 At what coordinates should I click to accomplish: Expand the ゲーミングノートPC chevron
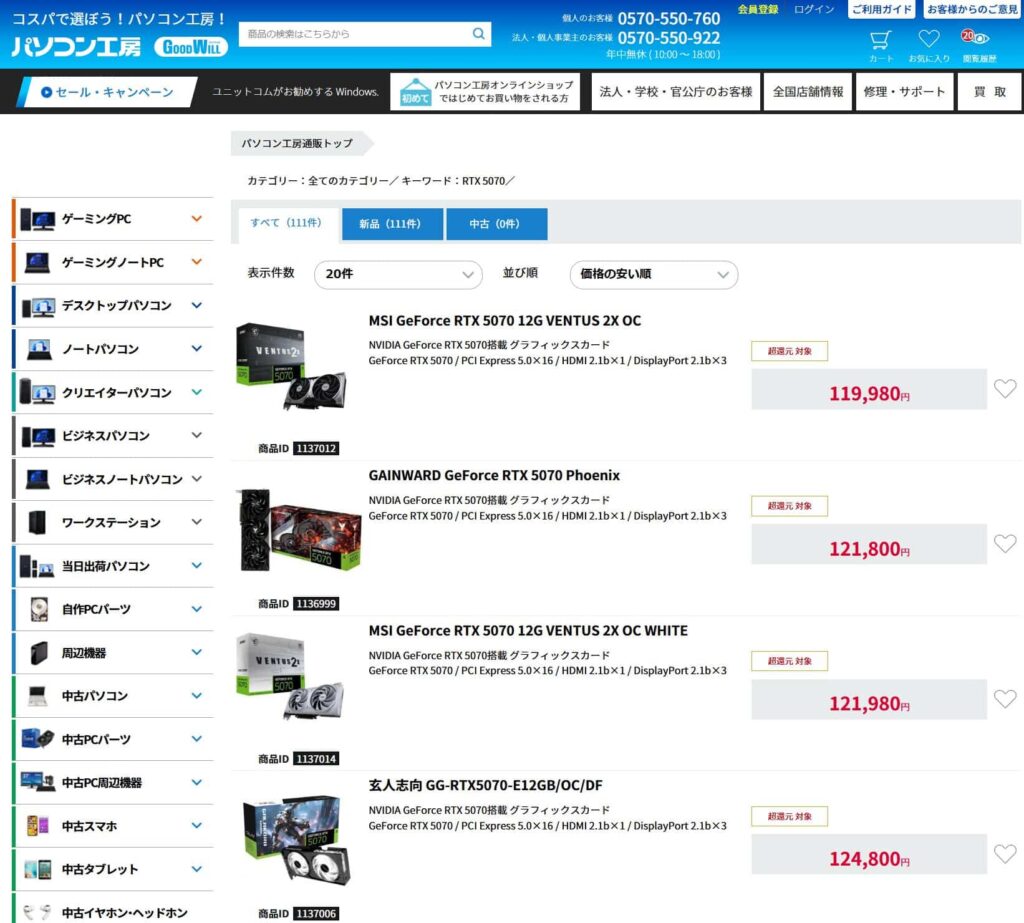(x=197, y=262)
